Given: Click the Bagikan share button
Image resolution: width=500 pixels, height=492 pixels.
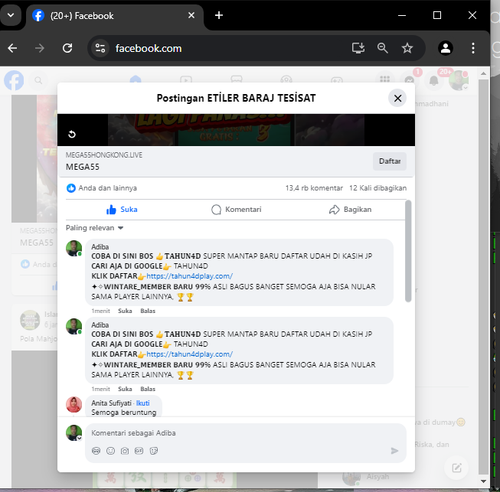Looking at the screenshot, I should 350,210.
